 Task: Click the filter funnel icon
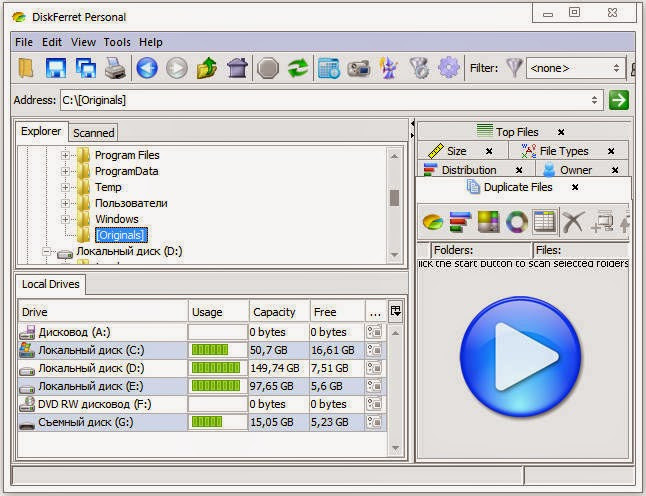[x=514, y=68]
